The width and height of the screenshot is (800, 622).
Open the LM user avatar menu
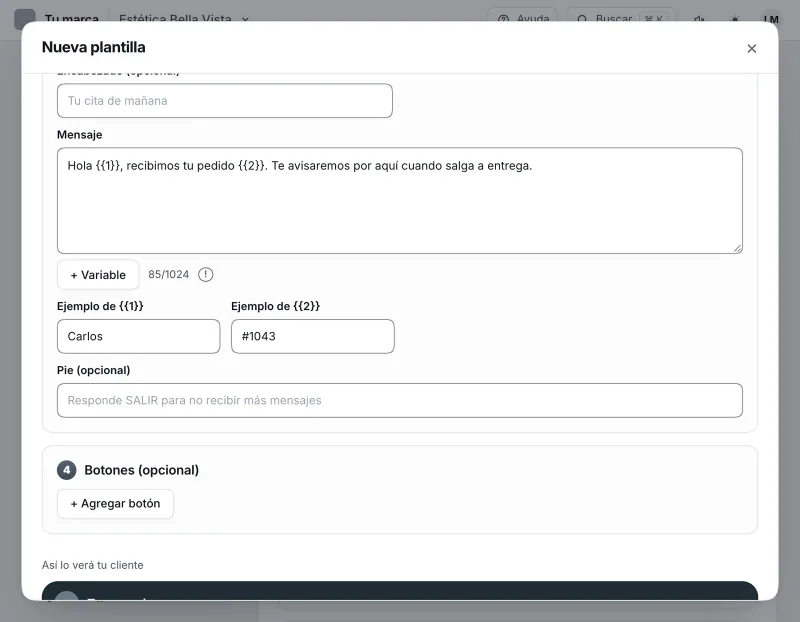(771, 19)
